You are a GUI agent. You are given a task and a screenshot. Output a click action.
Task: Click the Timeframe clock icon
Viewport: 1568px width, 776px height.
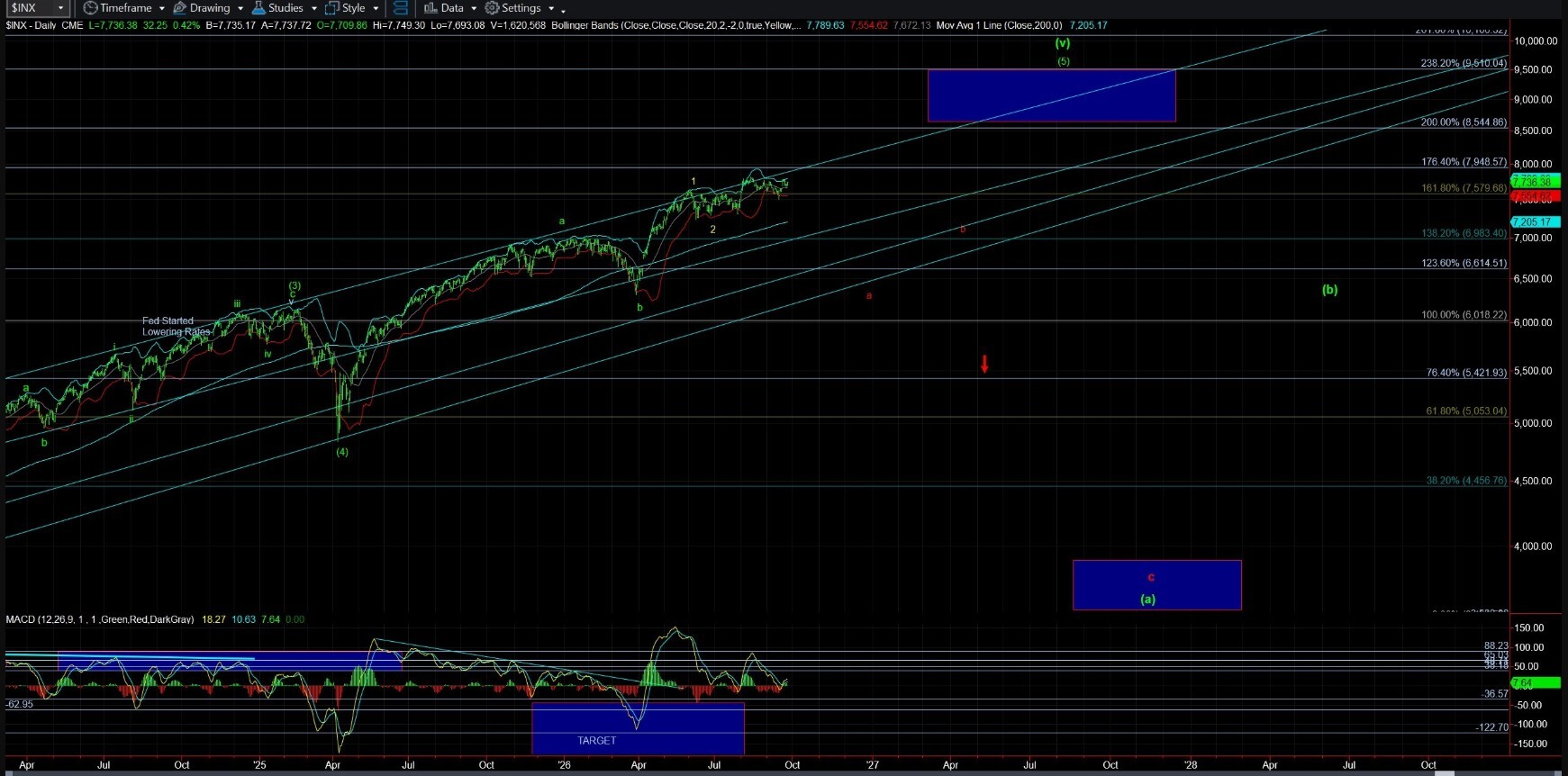90,8
